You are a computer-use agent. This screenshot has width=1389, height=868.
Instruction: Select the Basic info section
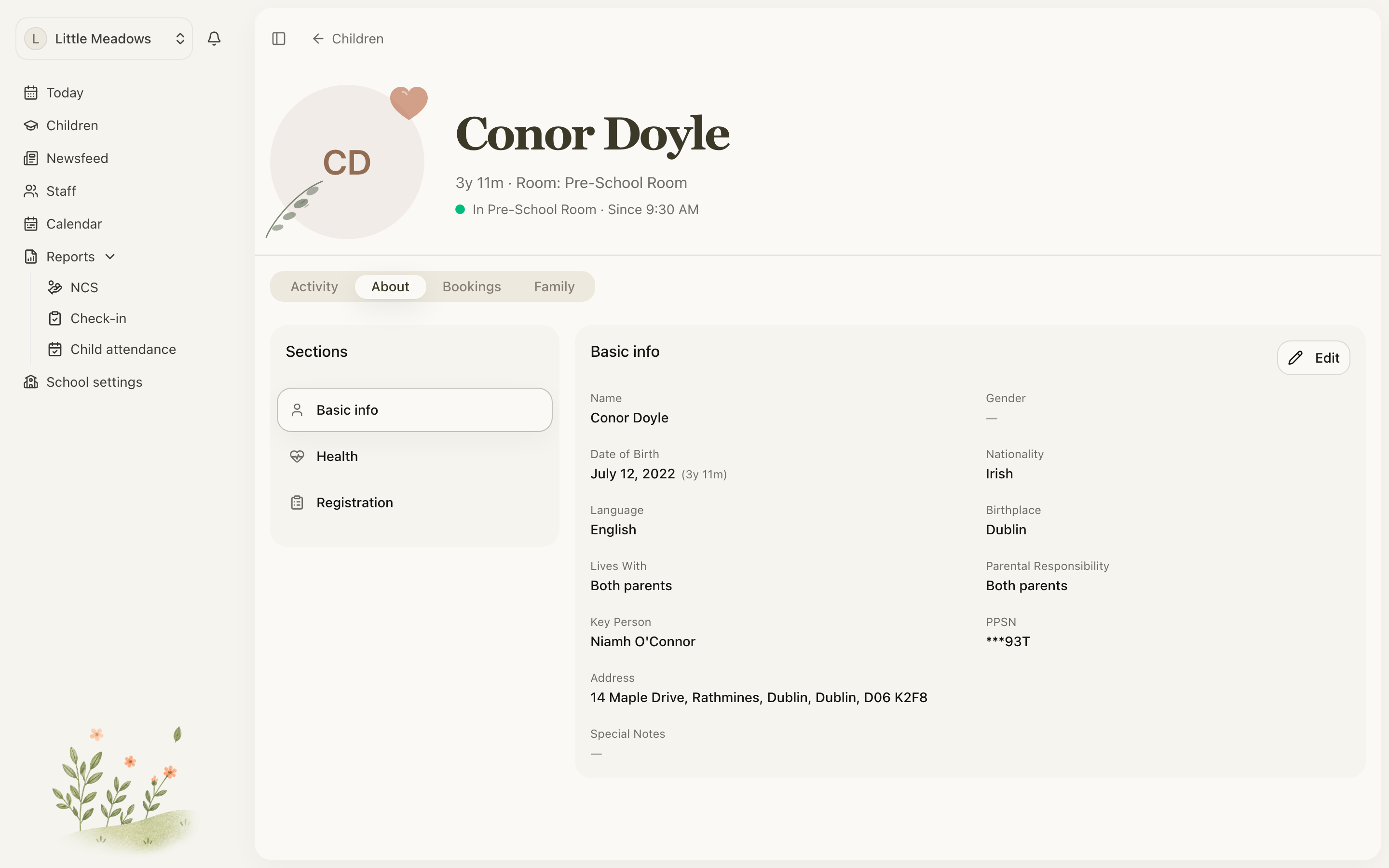point(414,410)
